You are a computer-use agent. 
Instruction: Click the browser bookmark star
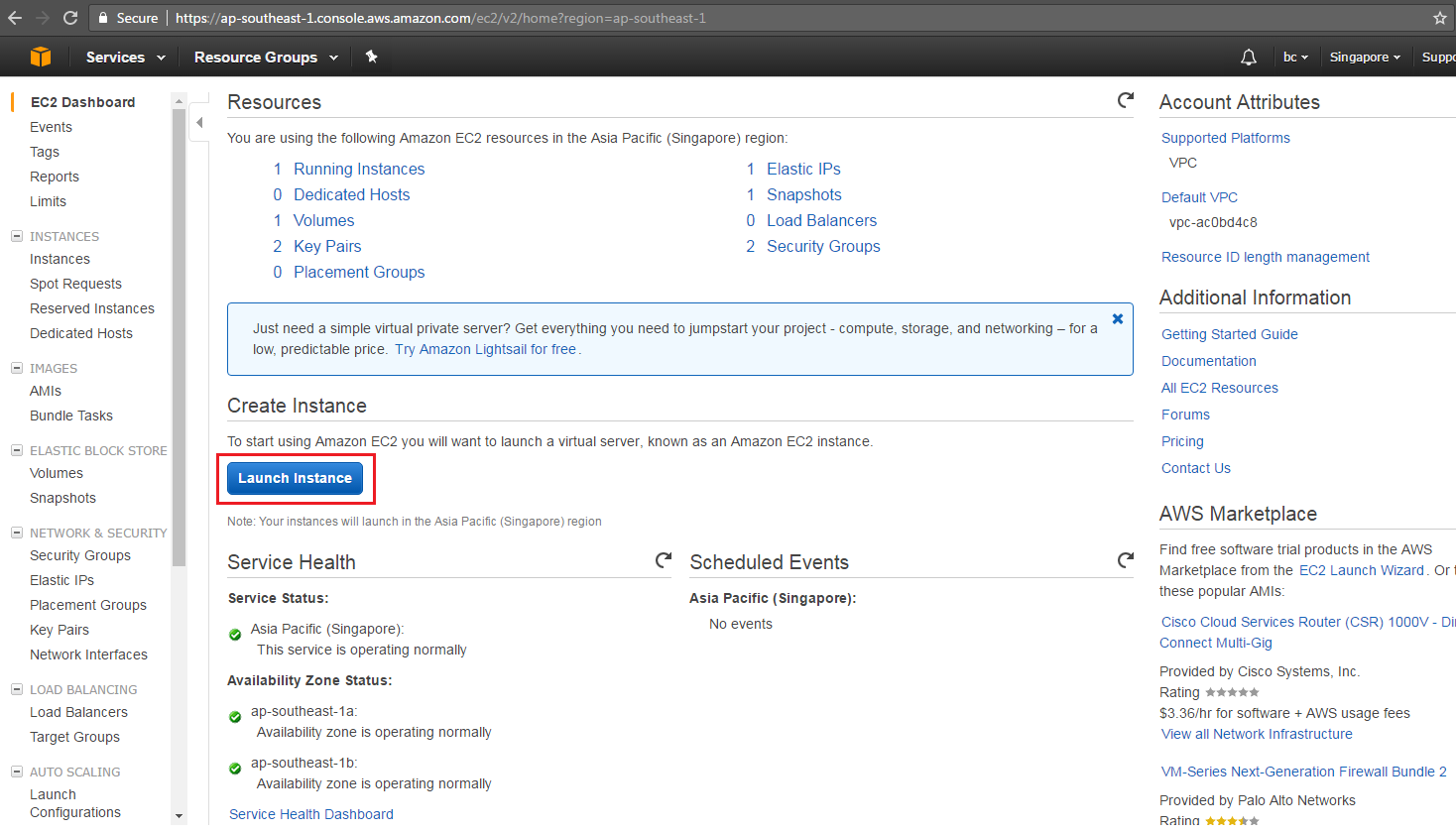1439,17
